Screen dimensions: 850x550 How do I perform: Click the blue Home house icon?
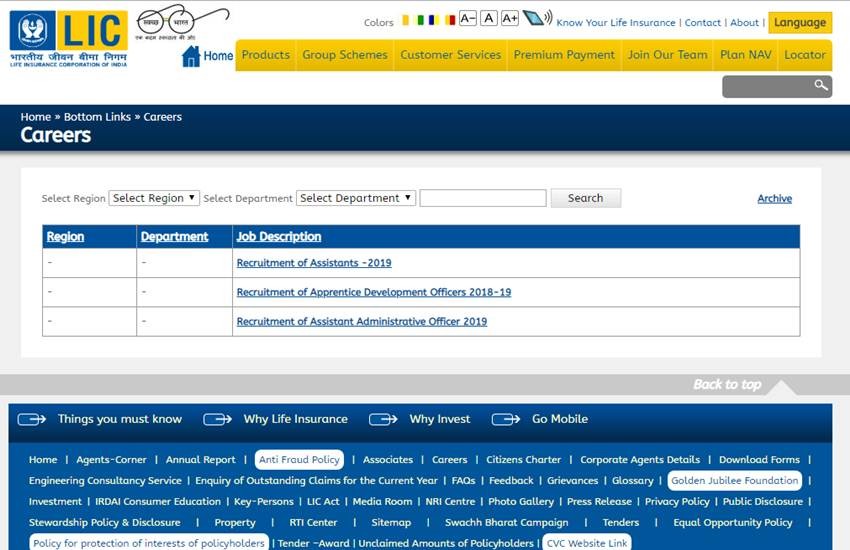[191, 56]
